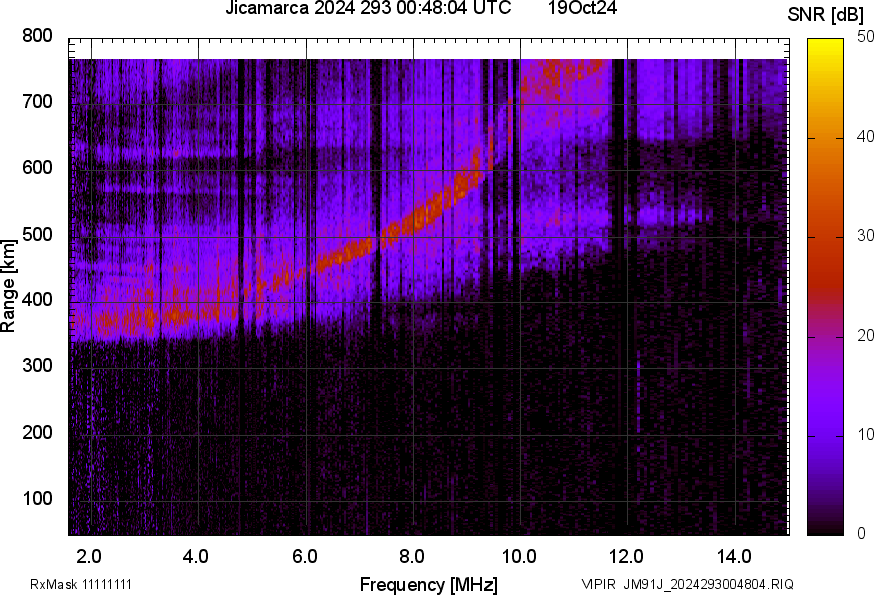Click the ionogram echo trace near 8 MHz

tap(414, 221)
